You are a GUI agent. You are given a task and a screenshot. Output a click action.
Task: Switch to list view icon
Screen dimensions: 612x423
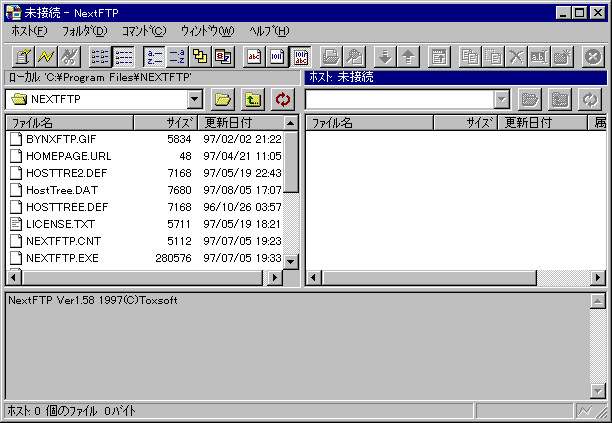(x=100, y=57)
